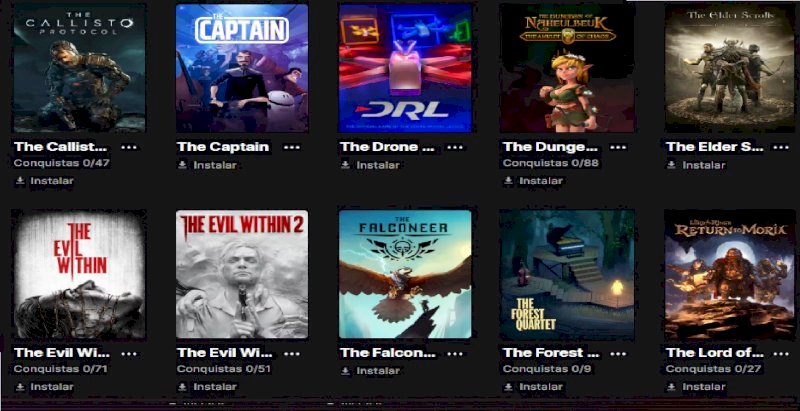Open The Evil Within 2 cover image
Image resolution: width=800 pixels, height=411 pixels.
point(242,274)
